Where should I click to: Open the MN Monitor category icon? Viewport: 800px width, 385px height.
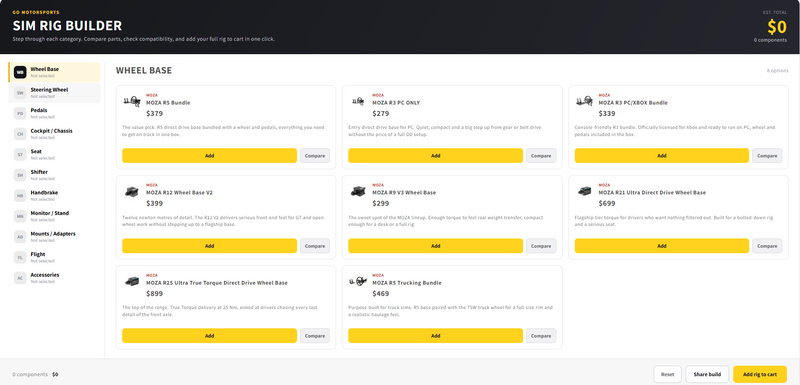(20, 216)
